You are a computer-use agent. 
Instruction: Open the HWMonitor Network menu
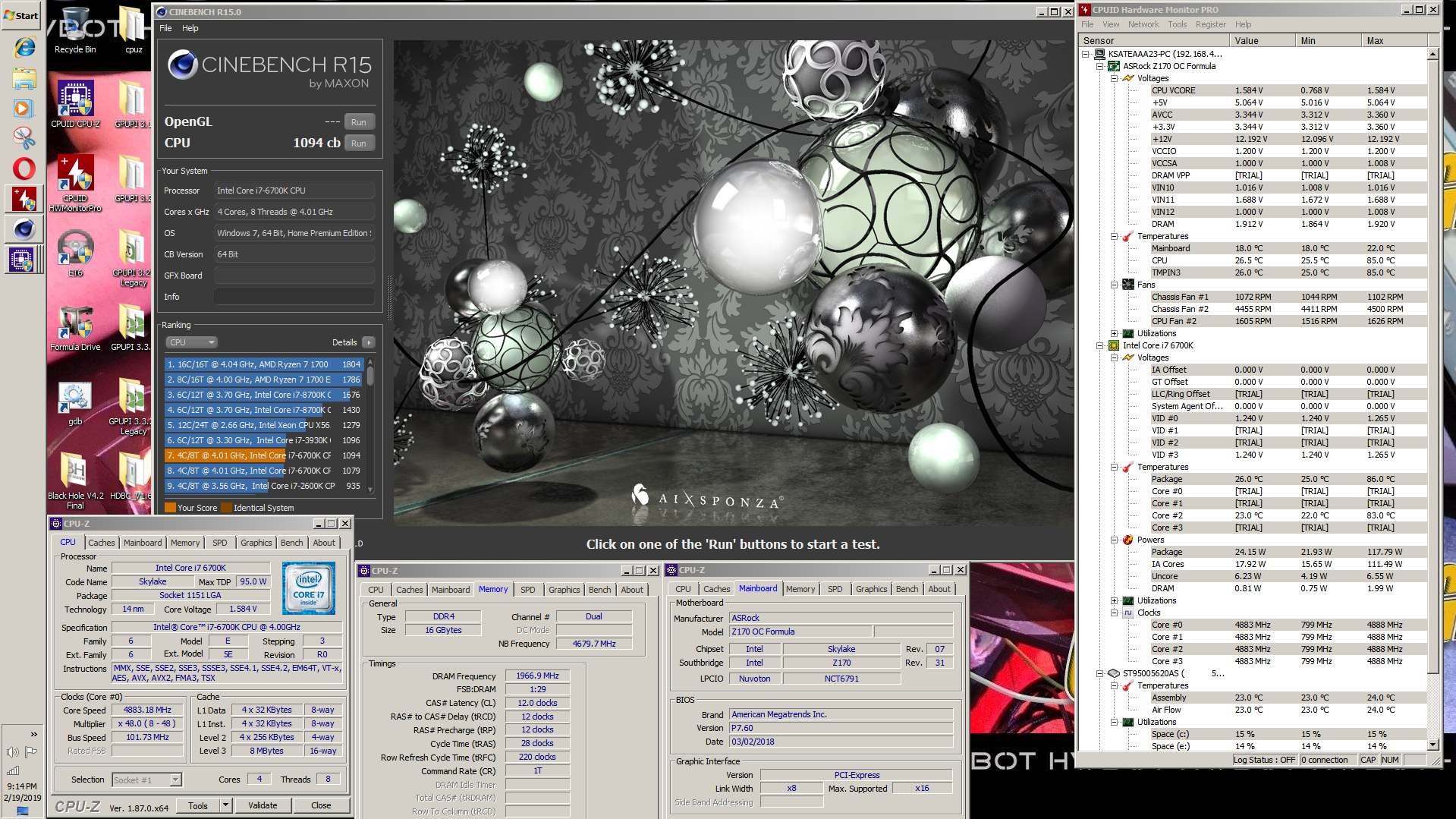point(1143,24)
